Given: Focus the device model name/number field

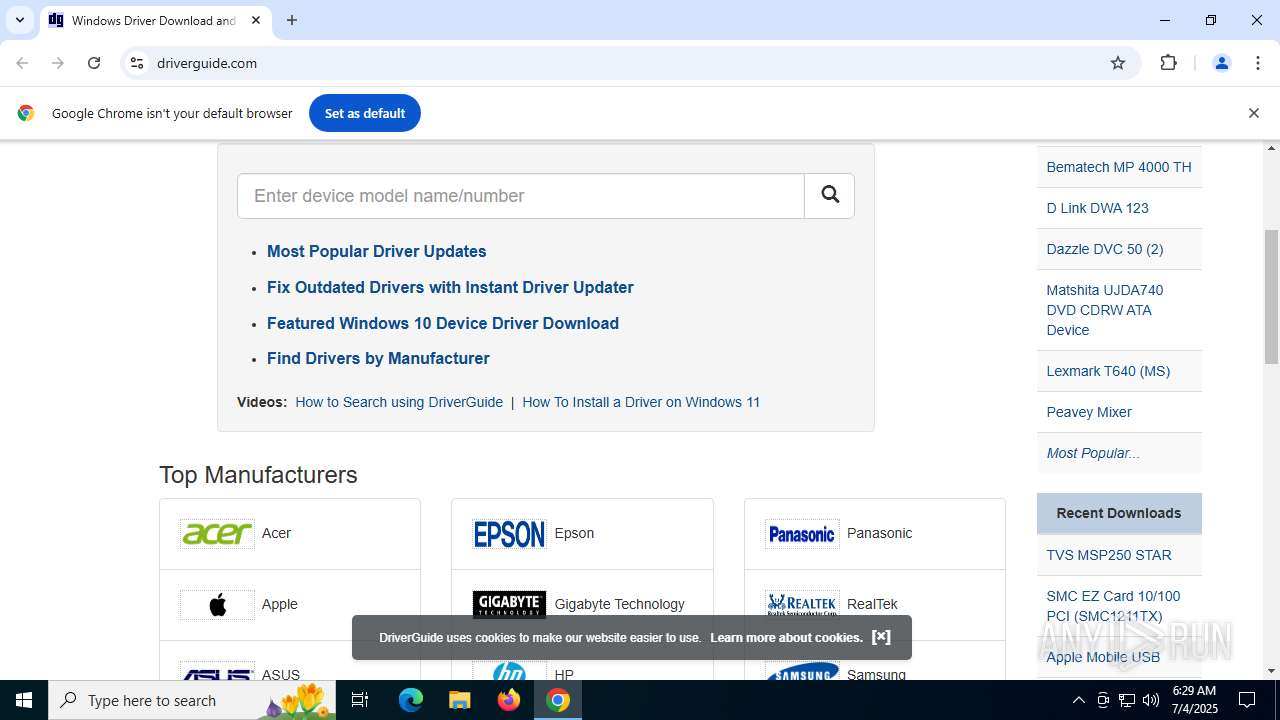Looking at the screenshot, I should pyautogui.click(x=521, y=195).
